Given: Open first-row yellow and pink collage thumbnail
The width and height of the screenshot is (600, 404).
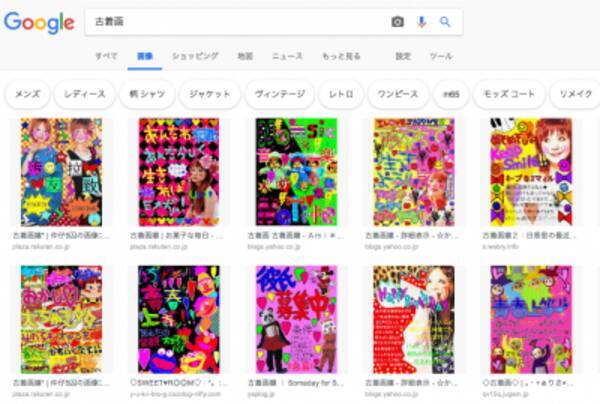Looking at the screenshot, I should [414, 172].
